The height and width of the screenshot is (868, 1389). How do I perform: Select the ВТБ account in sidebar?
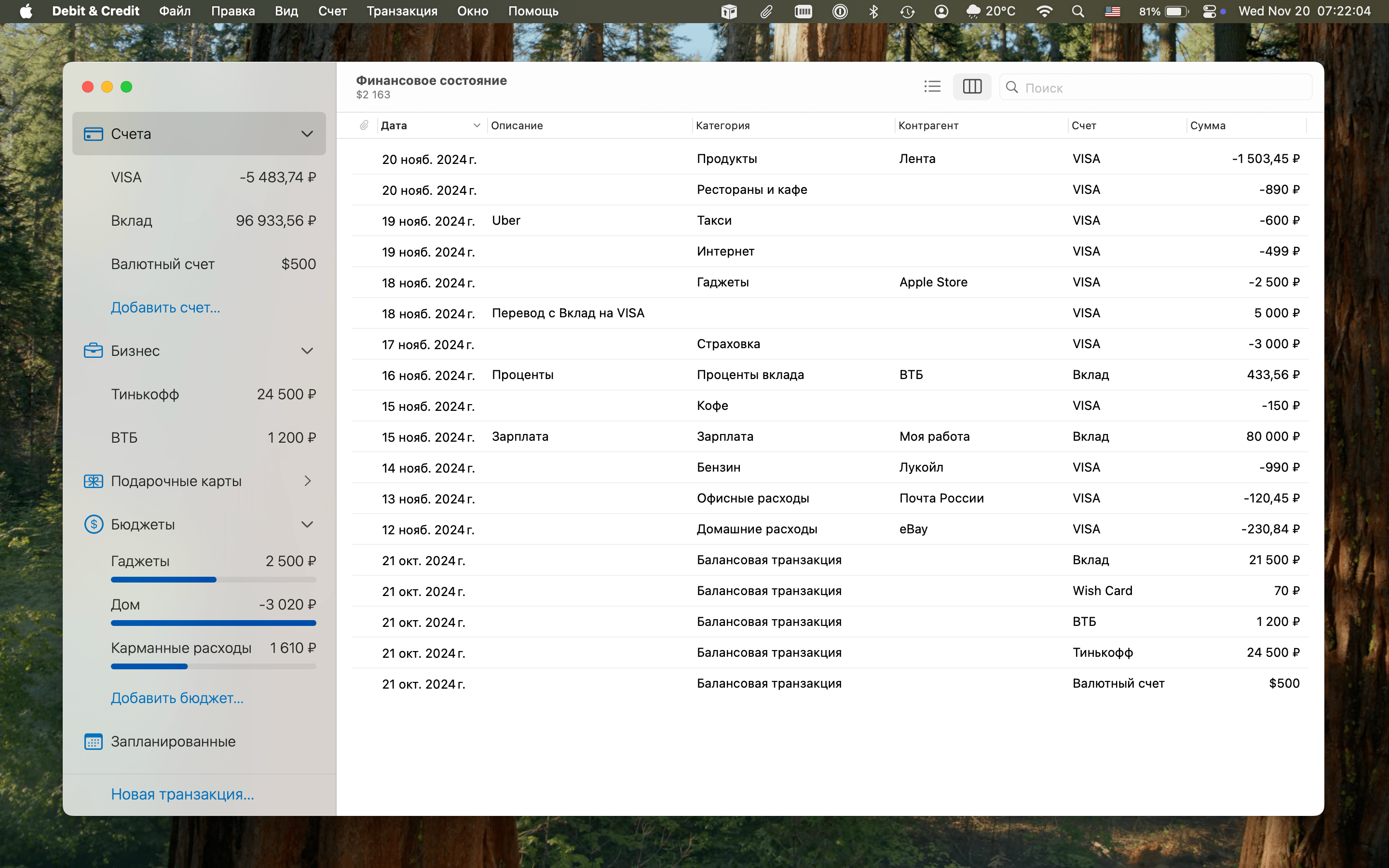pos(199,437)
